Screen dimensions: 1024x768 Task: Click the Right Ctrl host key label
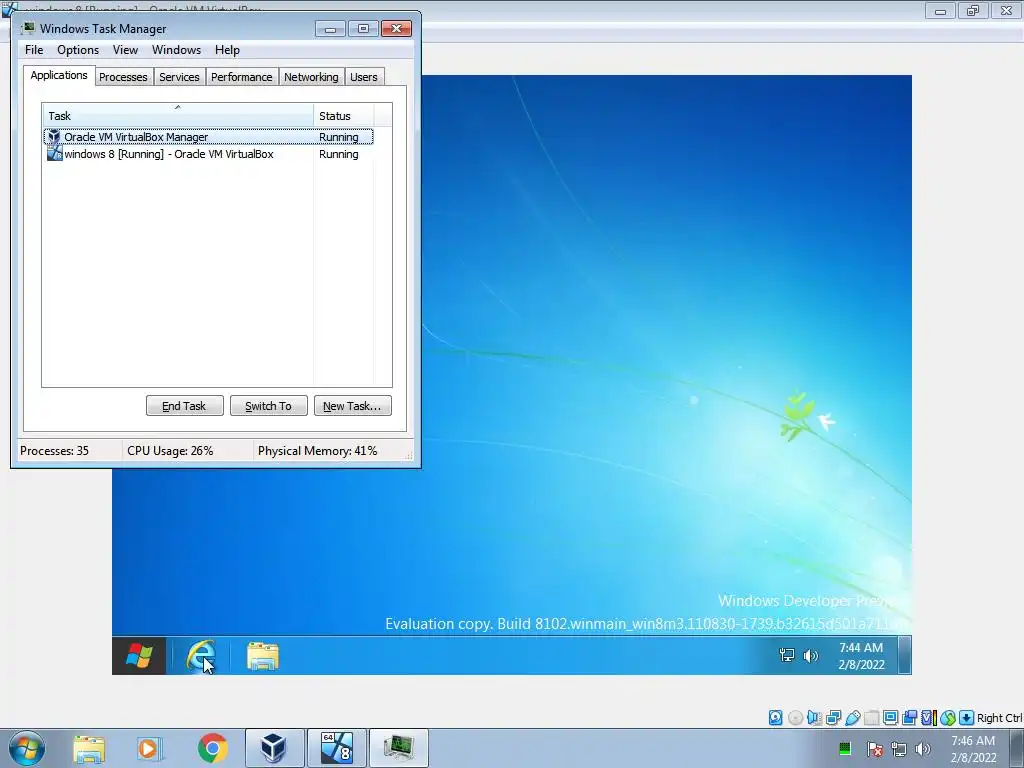(x=999, y=718)
